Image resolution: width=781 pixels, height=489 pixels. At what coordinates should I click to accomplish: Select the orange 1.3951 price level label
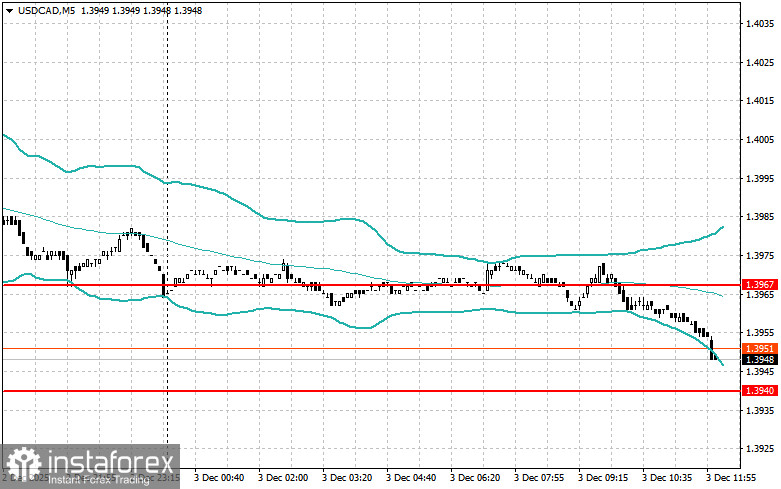coord(760,349)
